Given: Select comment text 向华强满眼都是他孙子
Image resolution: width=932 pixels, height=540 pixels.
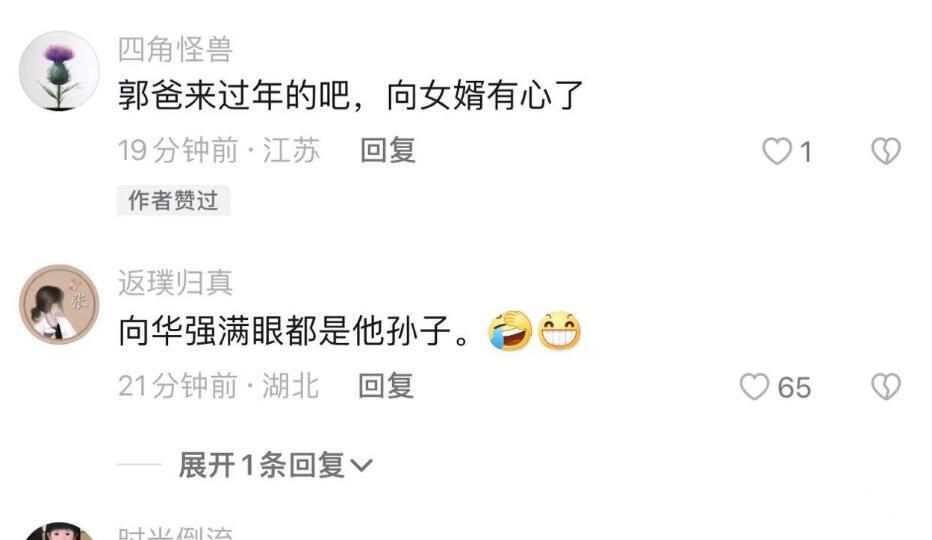Looking at the screenshot, I should (x=284, y=331).
